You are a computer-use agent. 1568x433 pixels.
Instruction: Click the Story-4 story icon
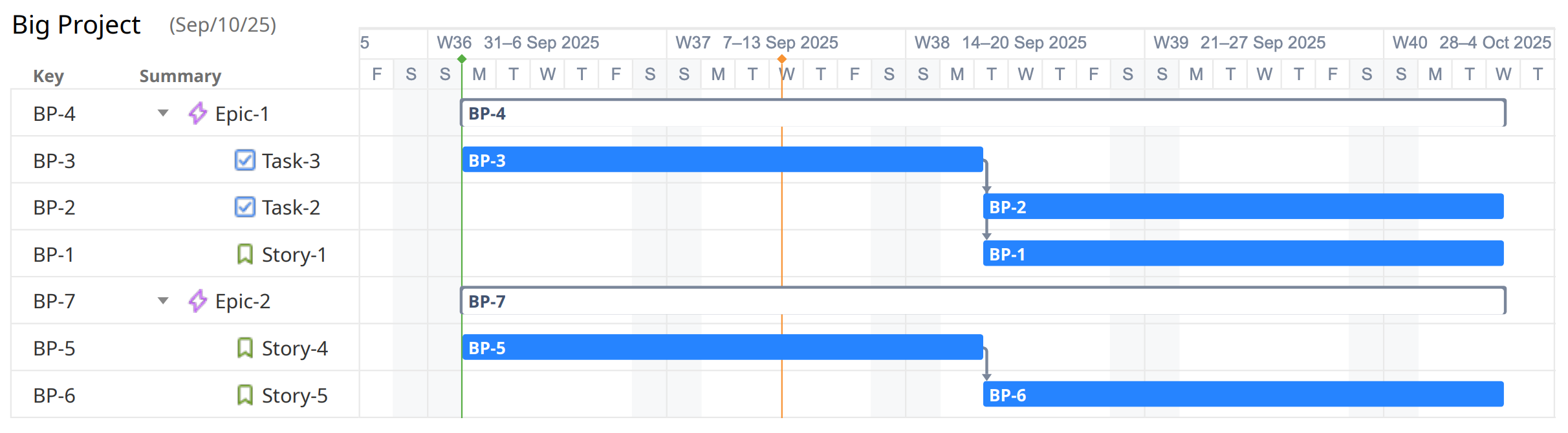[x=246, y=348]
